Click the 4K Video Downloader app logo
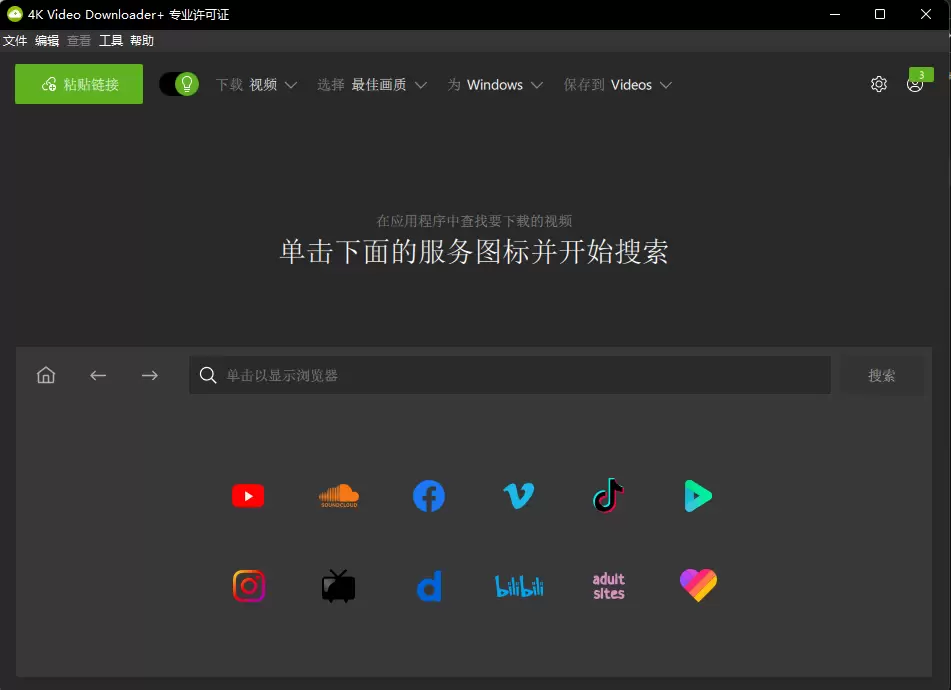Viewport: 951px width, 690px height. pos(15,14)
